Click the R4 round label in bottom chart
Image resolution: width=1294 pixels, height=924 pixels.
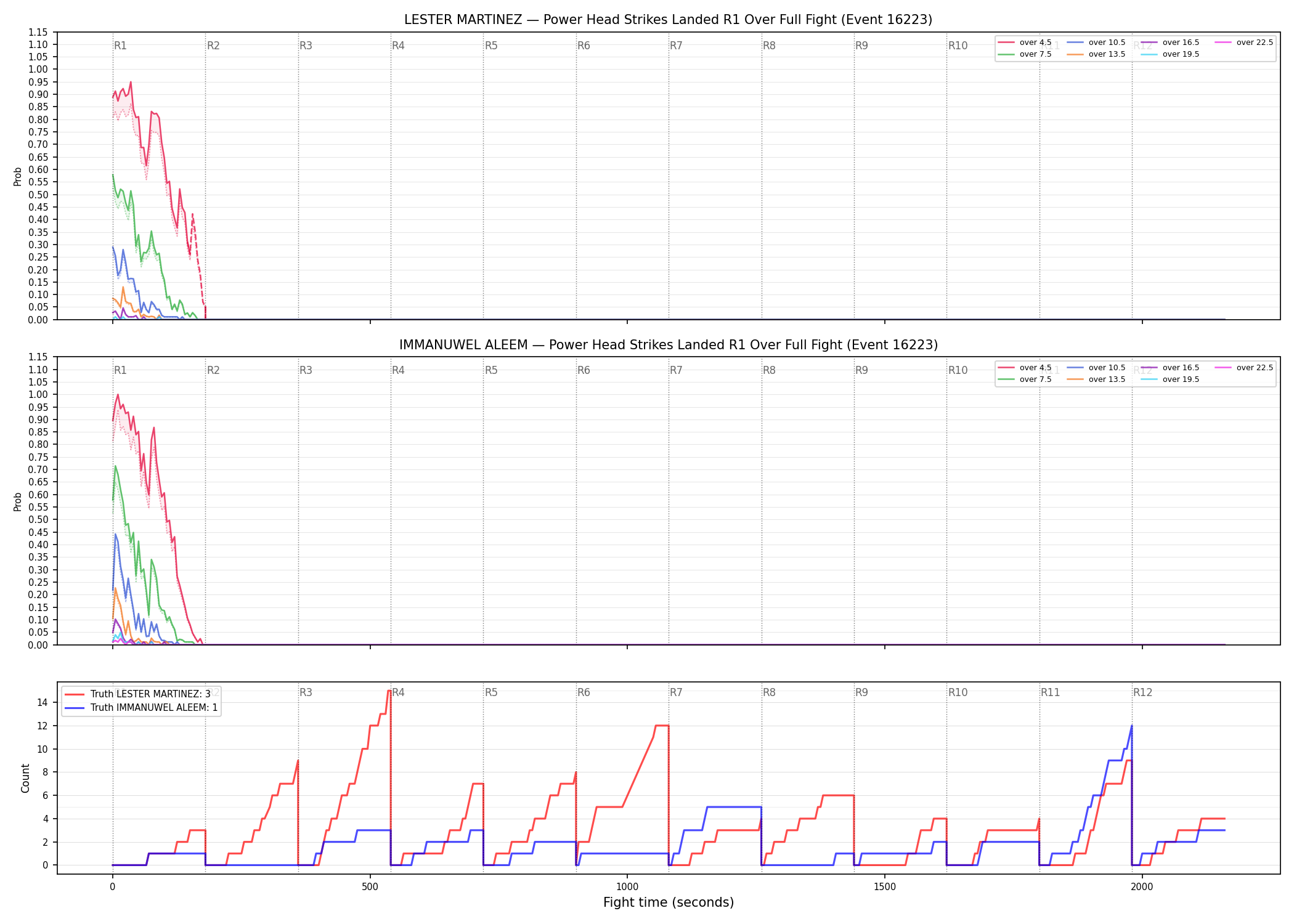(398, 692)
